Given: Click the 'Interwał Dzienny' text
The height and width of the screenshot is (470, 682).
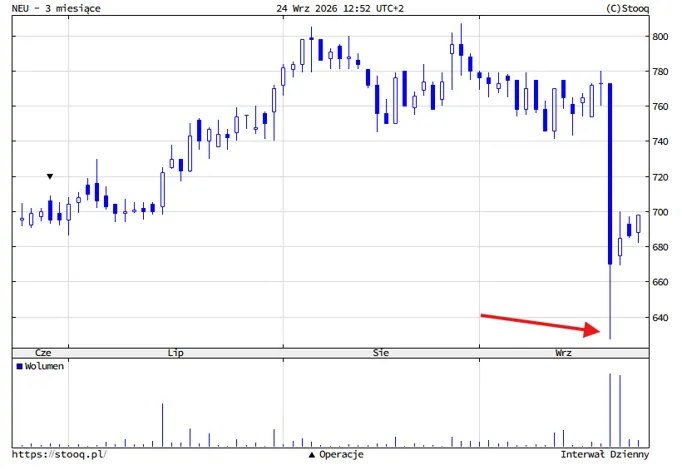Looking at the screenshot, I should (605, 454).
